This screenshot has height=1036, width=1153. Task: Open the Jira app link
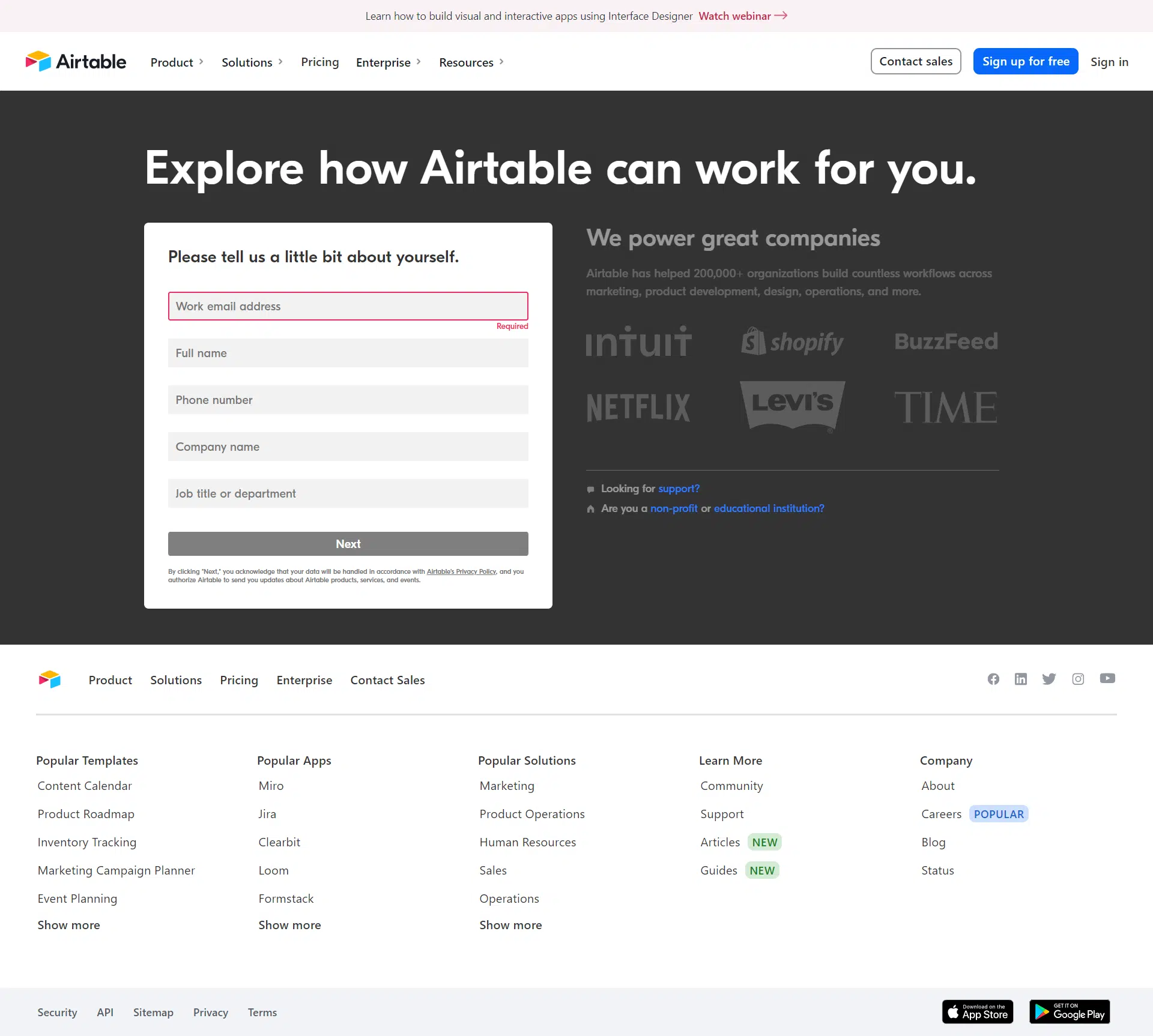tap(267, 814)
